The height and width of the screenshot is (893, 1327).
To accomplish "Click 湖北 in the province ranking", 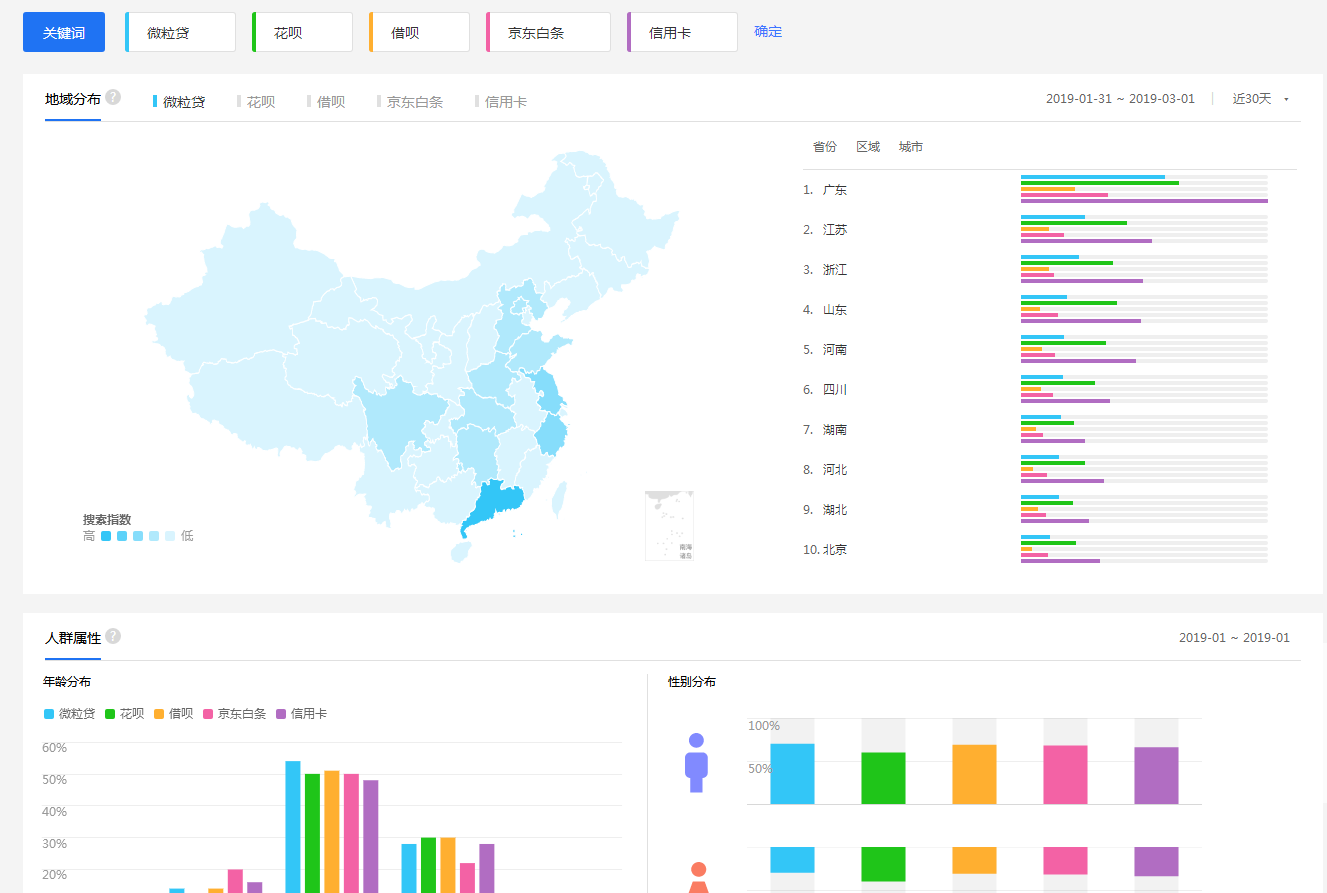I will coord(835,510).
